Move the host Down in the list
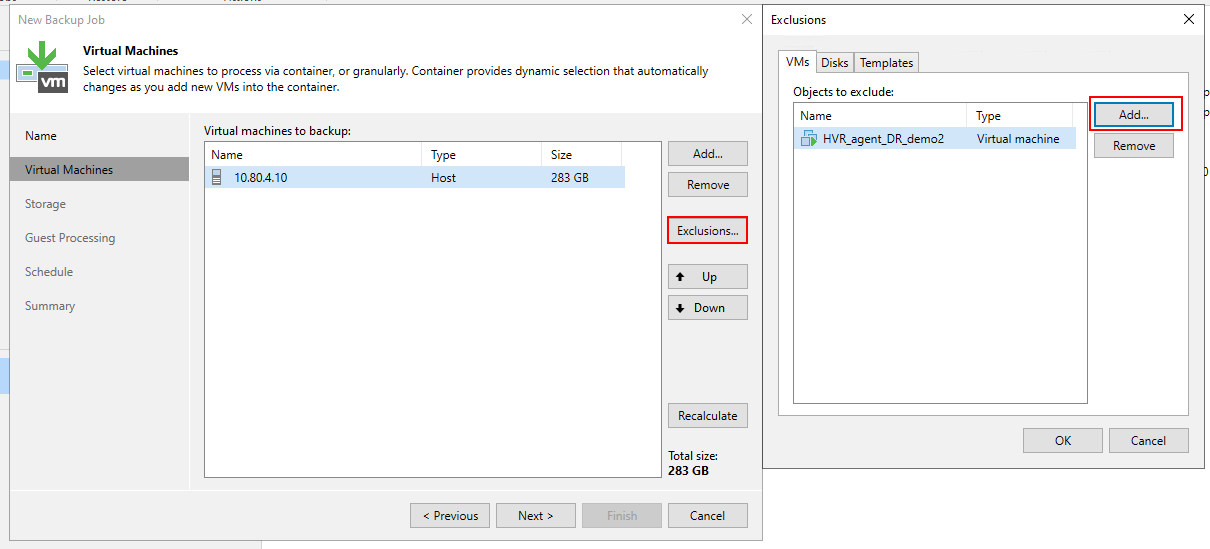1210x549 pixels. coord(707,308)
